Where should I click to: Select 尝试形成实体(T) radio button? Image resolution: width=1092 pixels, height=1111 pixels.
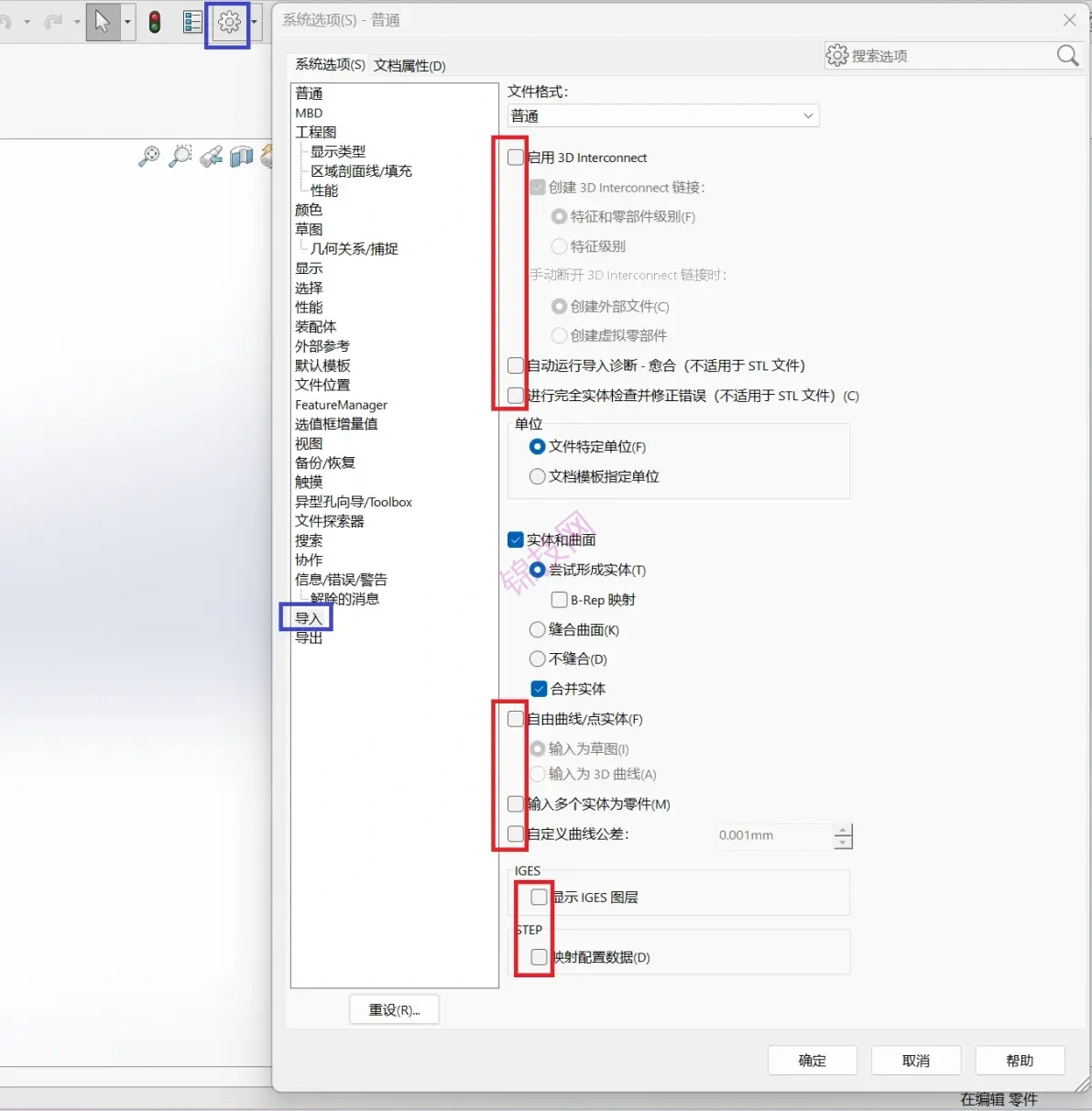tap(538, 570)
